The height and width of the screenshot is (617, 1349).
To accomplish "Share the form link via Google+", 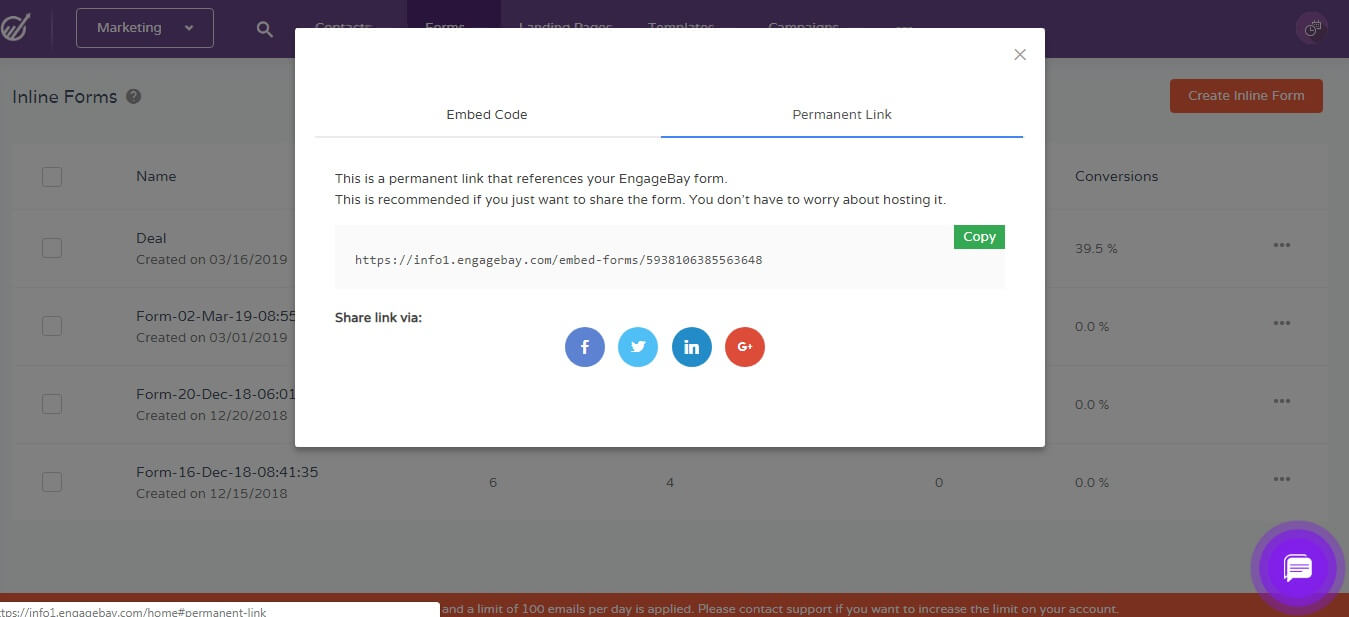I will (x=744, y=346).
